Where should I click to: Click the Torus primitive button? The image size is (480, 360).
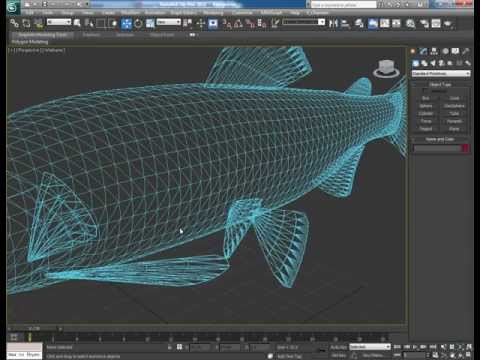[426, 121]
